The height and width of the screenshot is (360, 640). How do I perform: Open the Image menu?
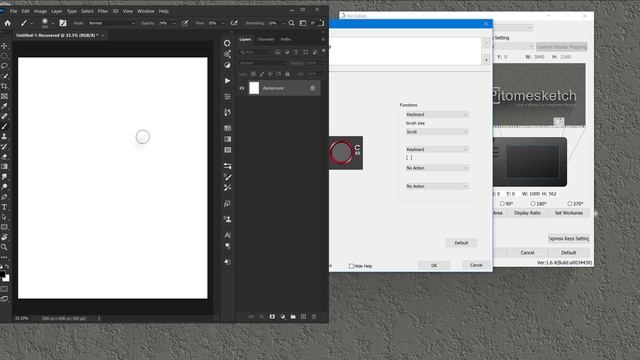[x=40, y=11]
